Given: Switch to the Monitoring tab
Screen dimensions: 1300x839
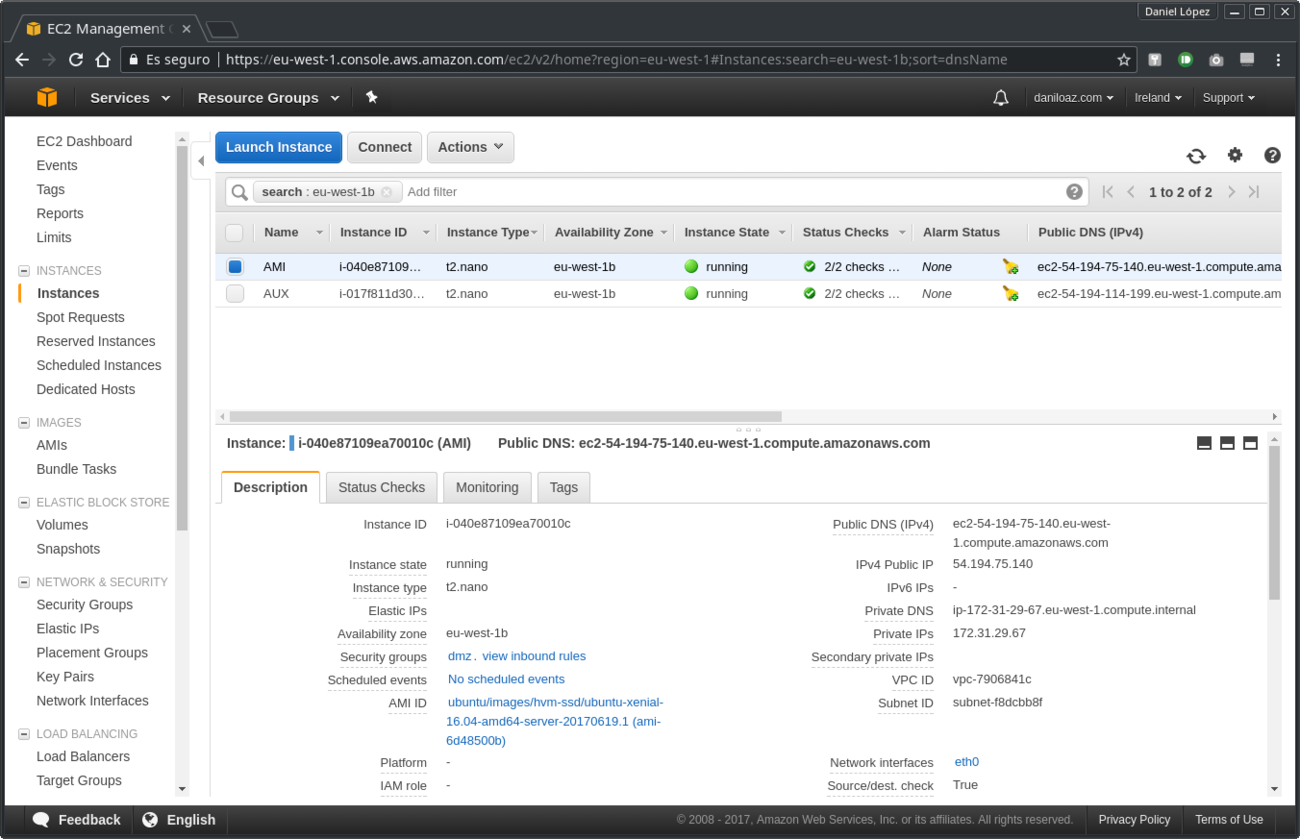Looking at the screenshot, I should tap(487, 487).
